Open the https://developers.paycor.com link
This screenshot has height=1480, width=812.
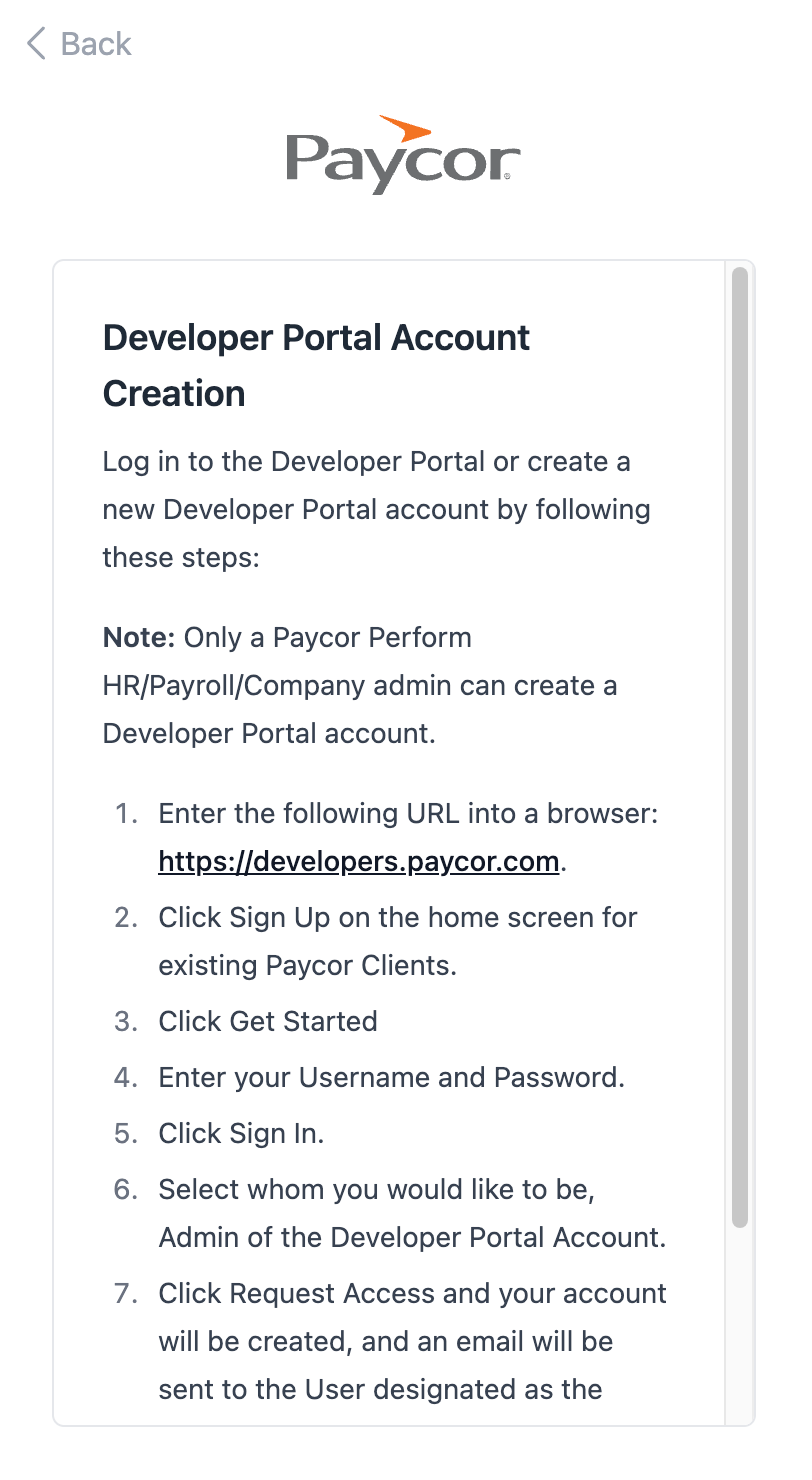(x=358, y=862)
